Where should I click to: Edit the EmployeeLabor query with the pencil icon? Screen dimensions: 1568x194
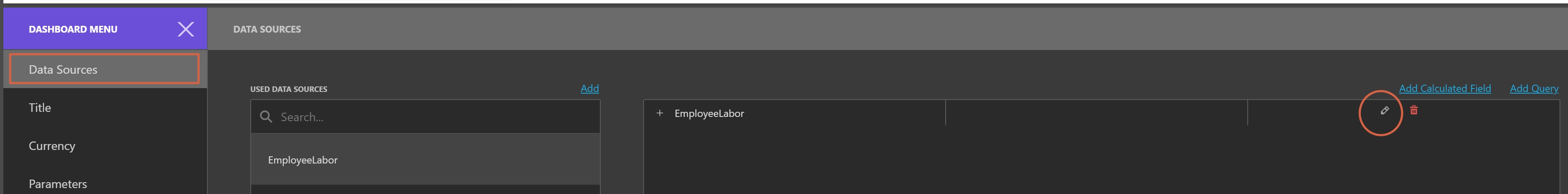[x=1384, y=111]
